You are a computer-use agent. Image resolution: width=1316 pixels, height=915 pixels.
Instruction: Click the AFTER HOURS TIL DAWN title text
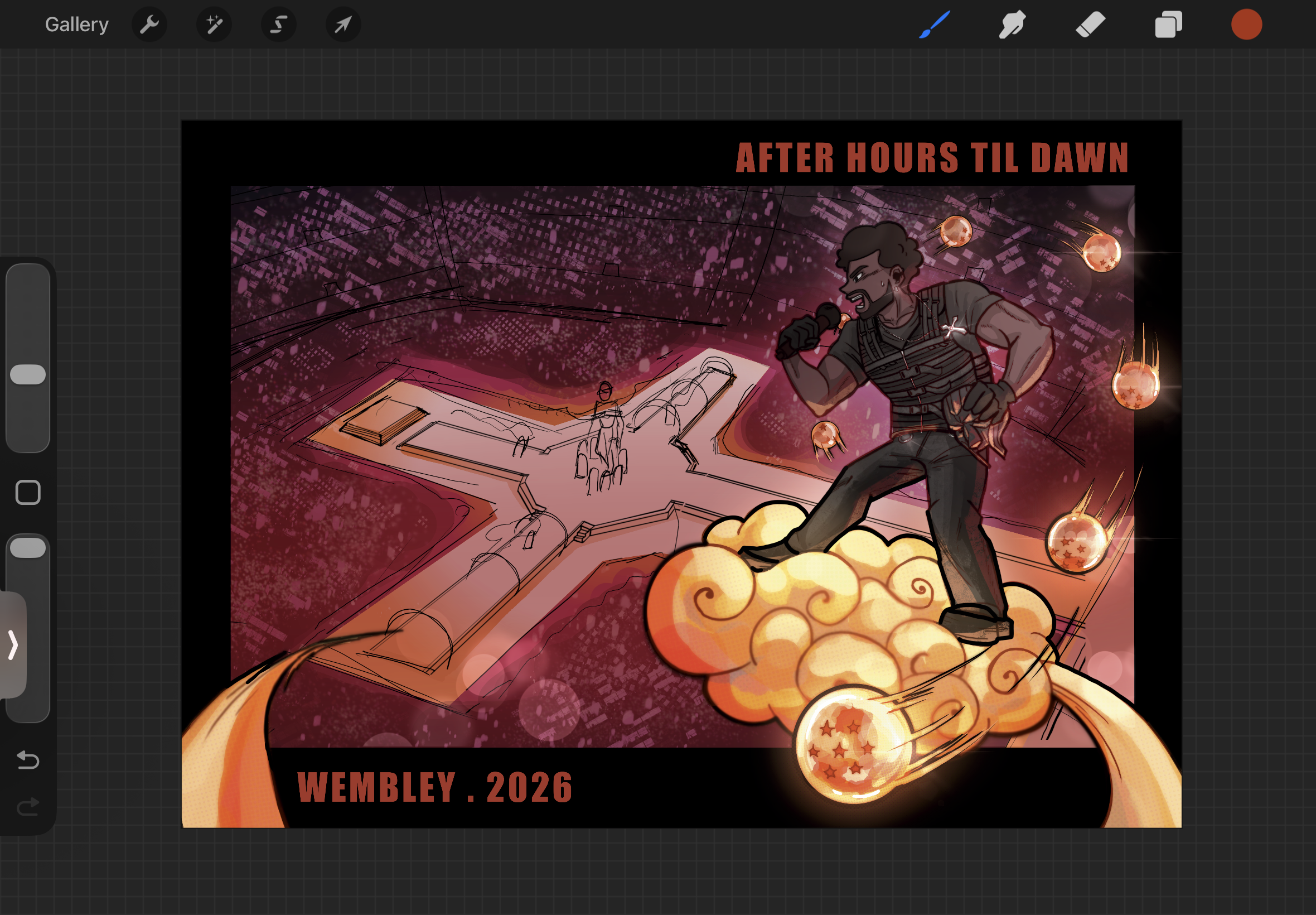click(x=932, y=158)
